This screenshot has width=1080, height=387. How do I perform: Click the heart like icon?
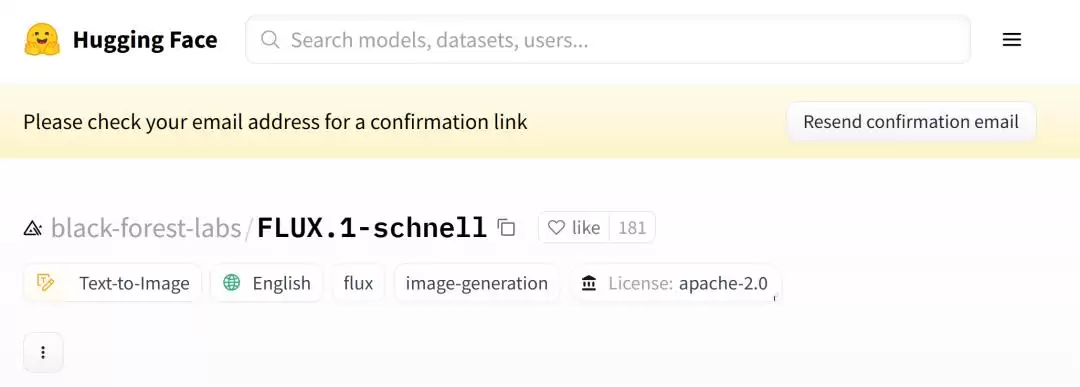click(556, 227)
